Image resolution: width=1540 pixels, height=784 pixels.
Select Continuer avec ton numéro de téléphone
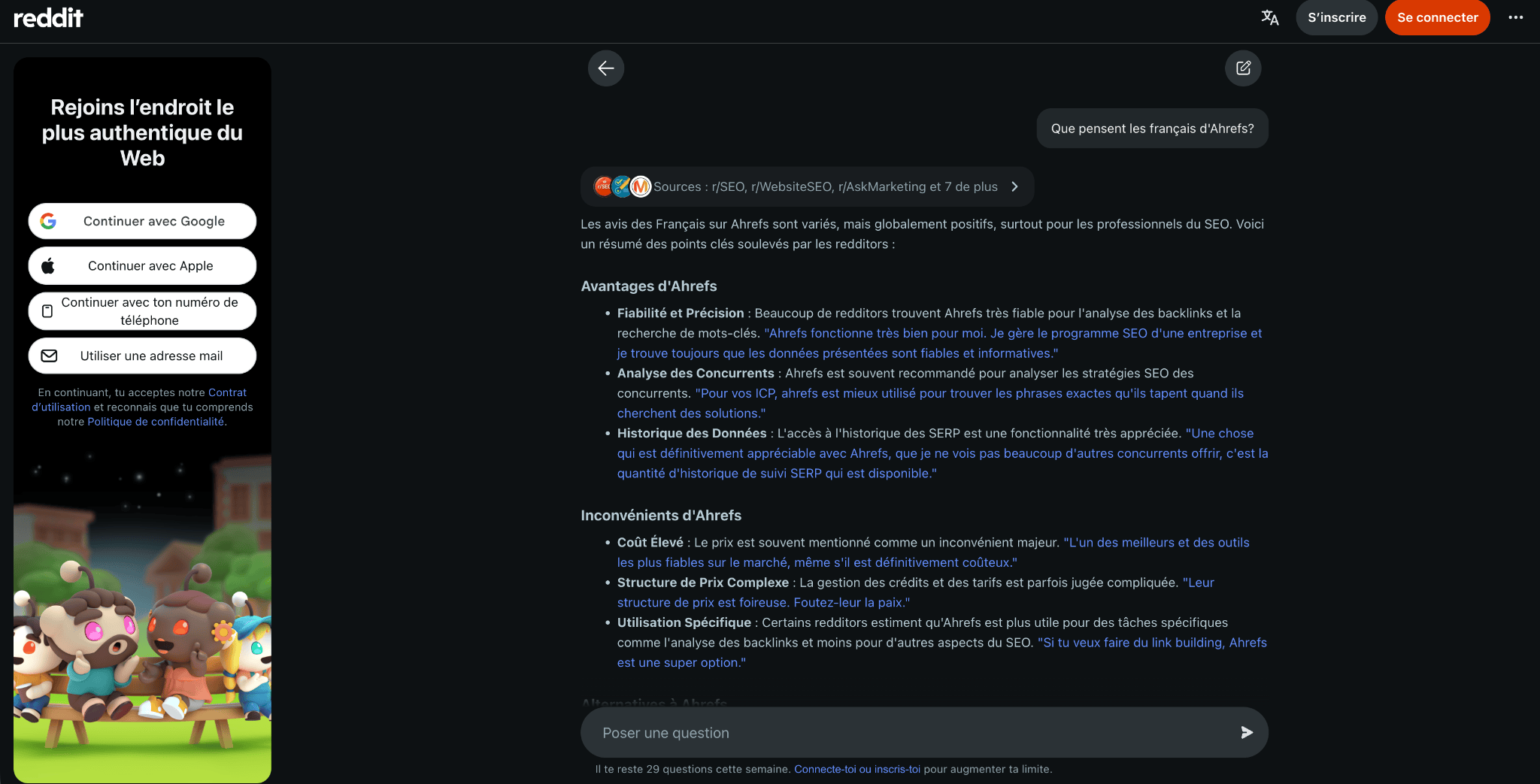pos(142,311)
